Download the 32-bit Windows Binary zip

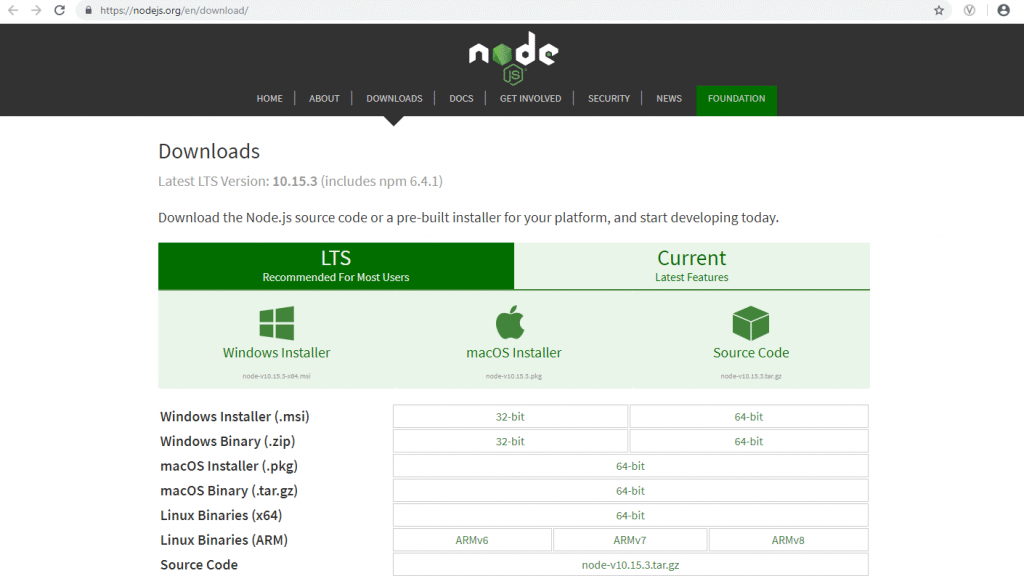[510, 441]
